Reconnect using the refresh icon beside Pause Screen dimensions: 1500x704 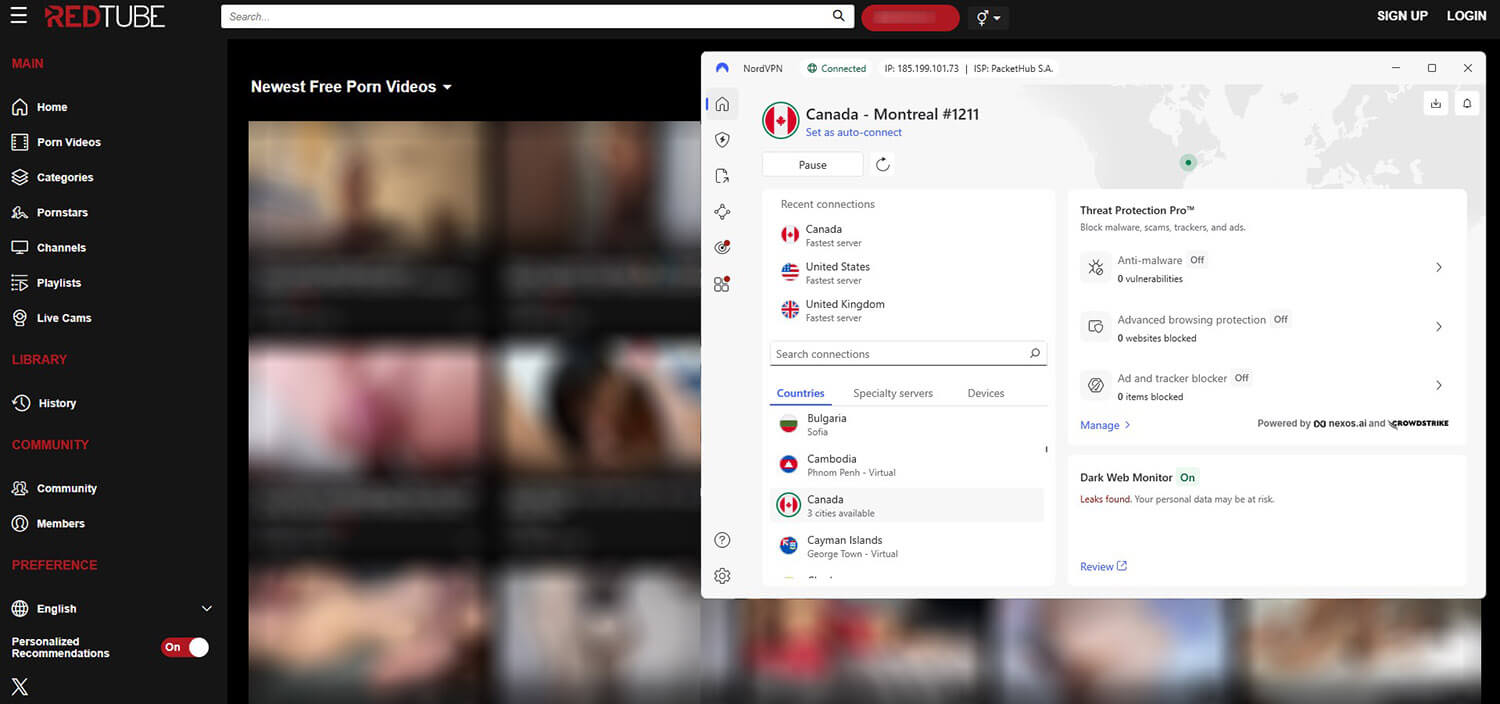click(882, 163)
